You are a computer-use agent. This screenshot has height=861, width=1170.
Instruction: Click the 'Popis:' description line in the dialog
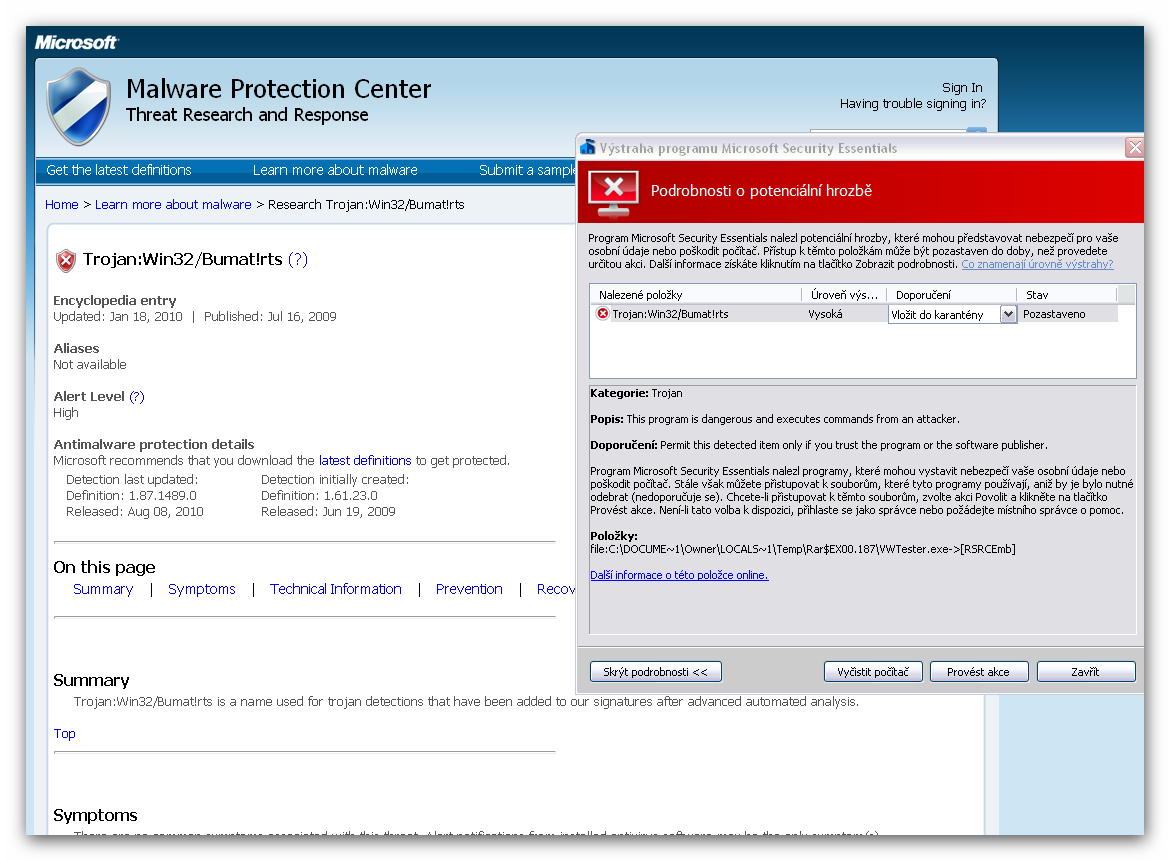775,419
